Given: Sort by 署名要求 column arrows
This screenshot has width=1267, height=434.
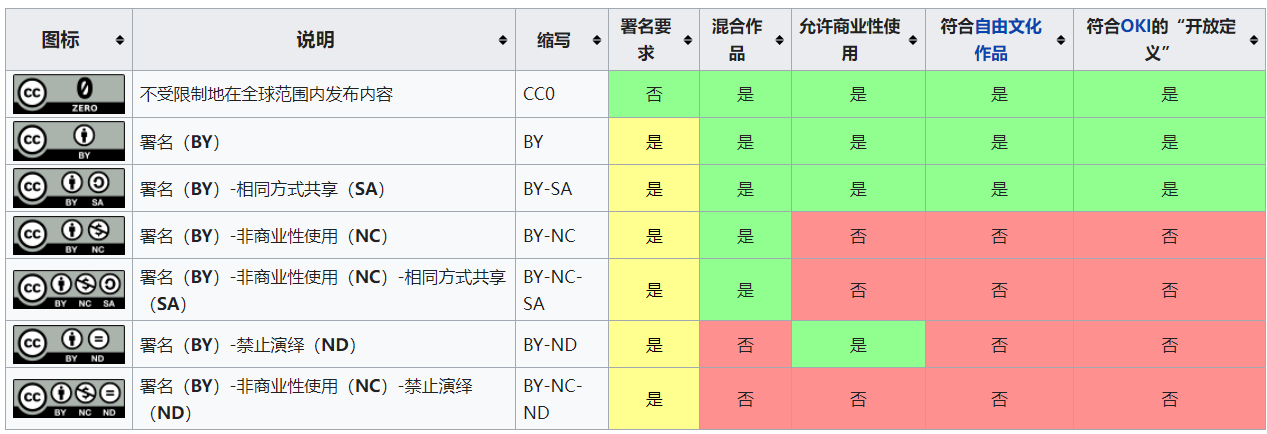Looking at the screenshot, I should pos(687,40).
